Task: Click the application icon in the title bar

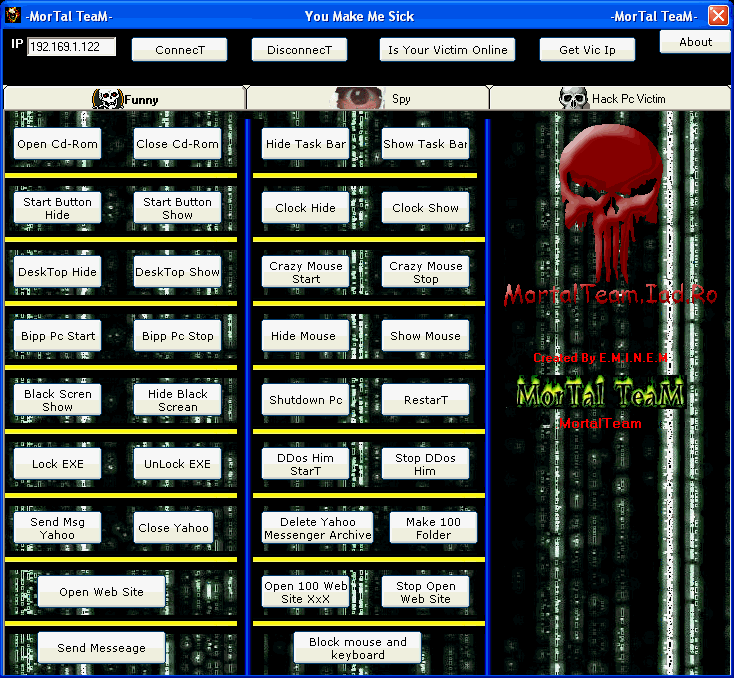Action: (x=13, y=16)
